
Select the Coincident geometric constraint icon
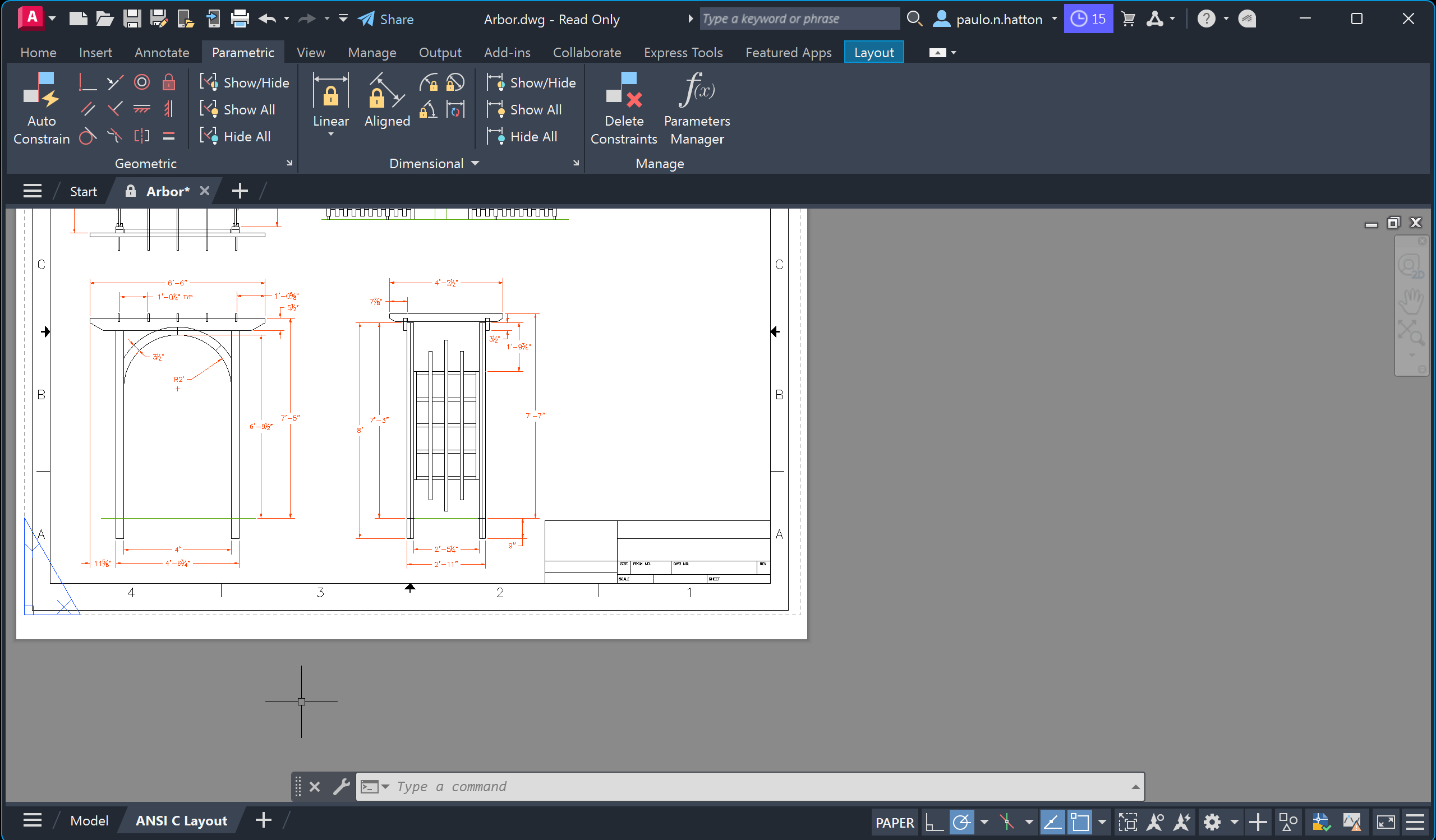87,82
